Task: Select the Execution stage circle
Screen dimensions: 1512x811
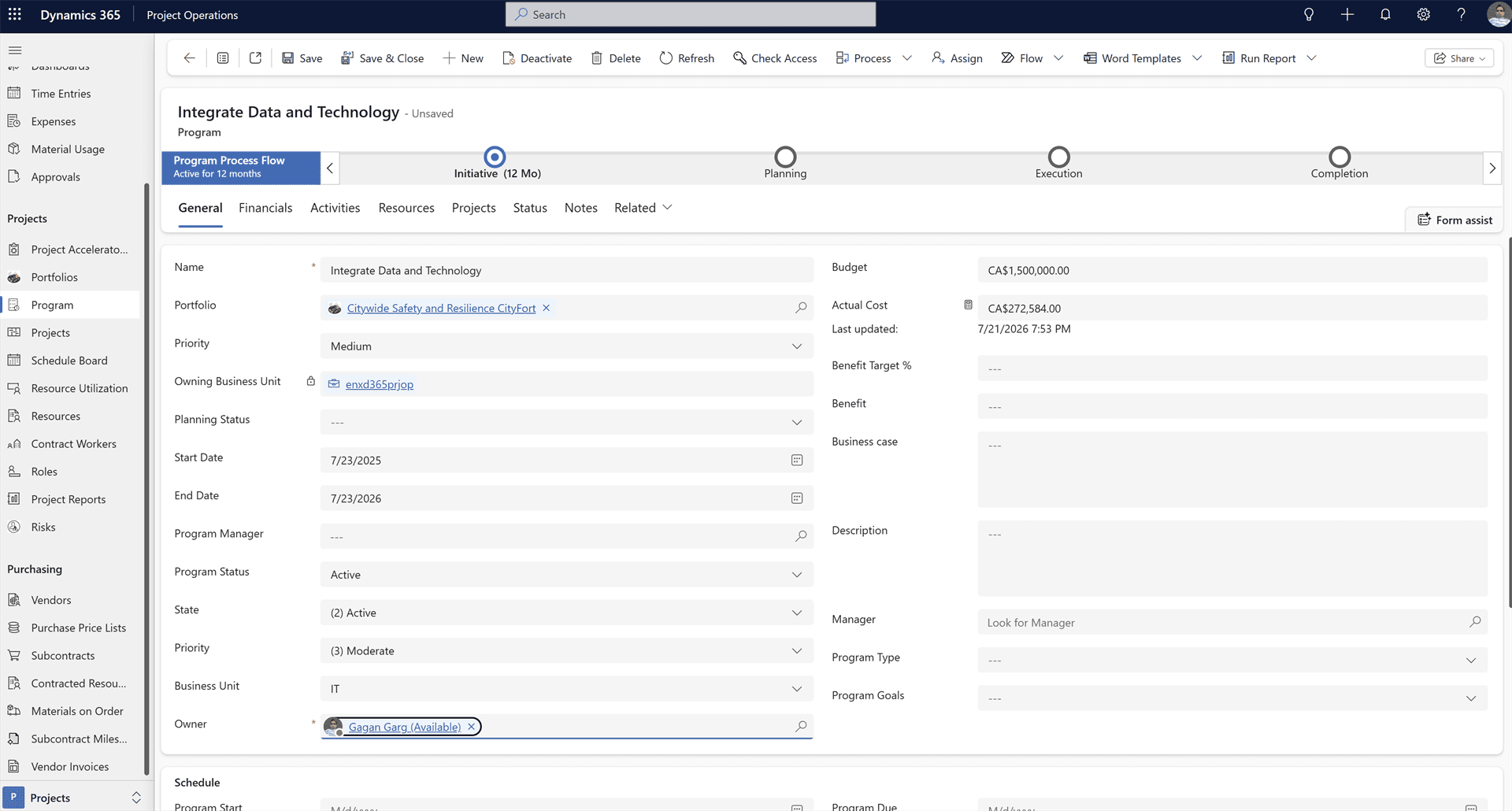Action: click(1059, 157)
